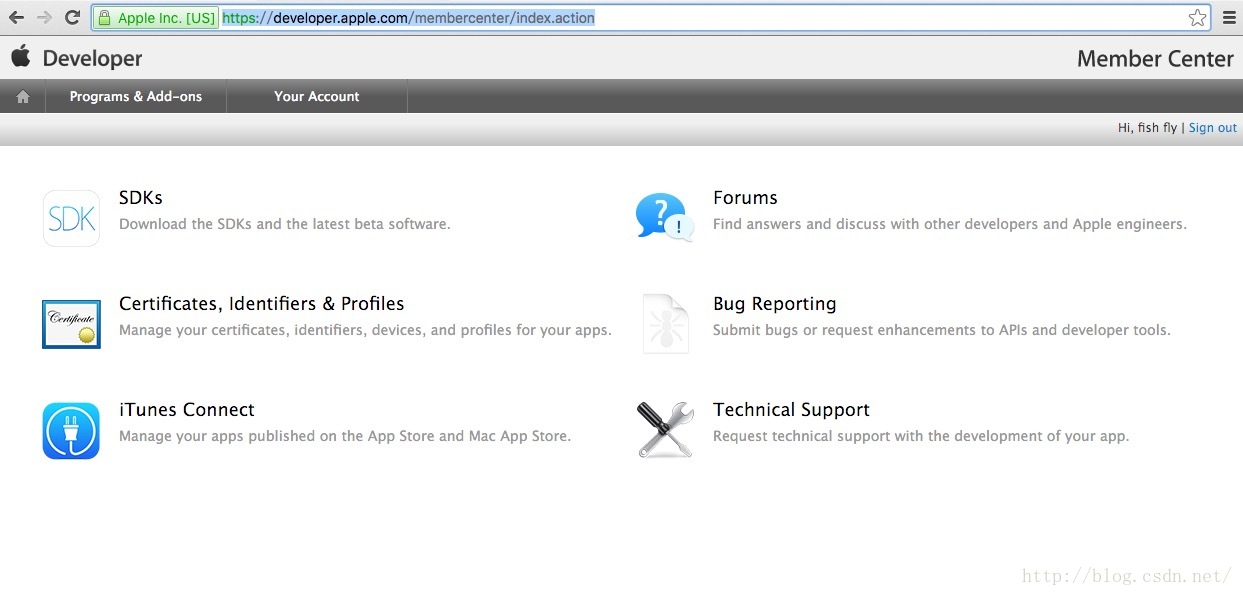Click 'Submit bugs or request enhancements' description
Viewport: 1243px width, 596px height.
941,330
